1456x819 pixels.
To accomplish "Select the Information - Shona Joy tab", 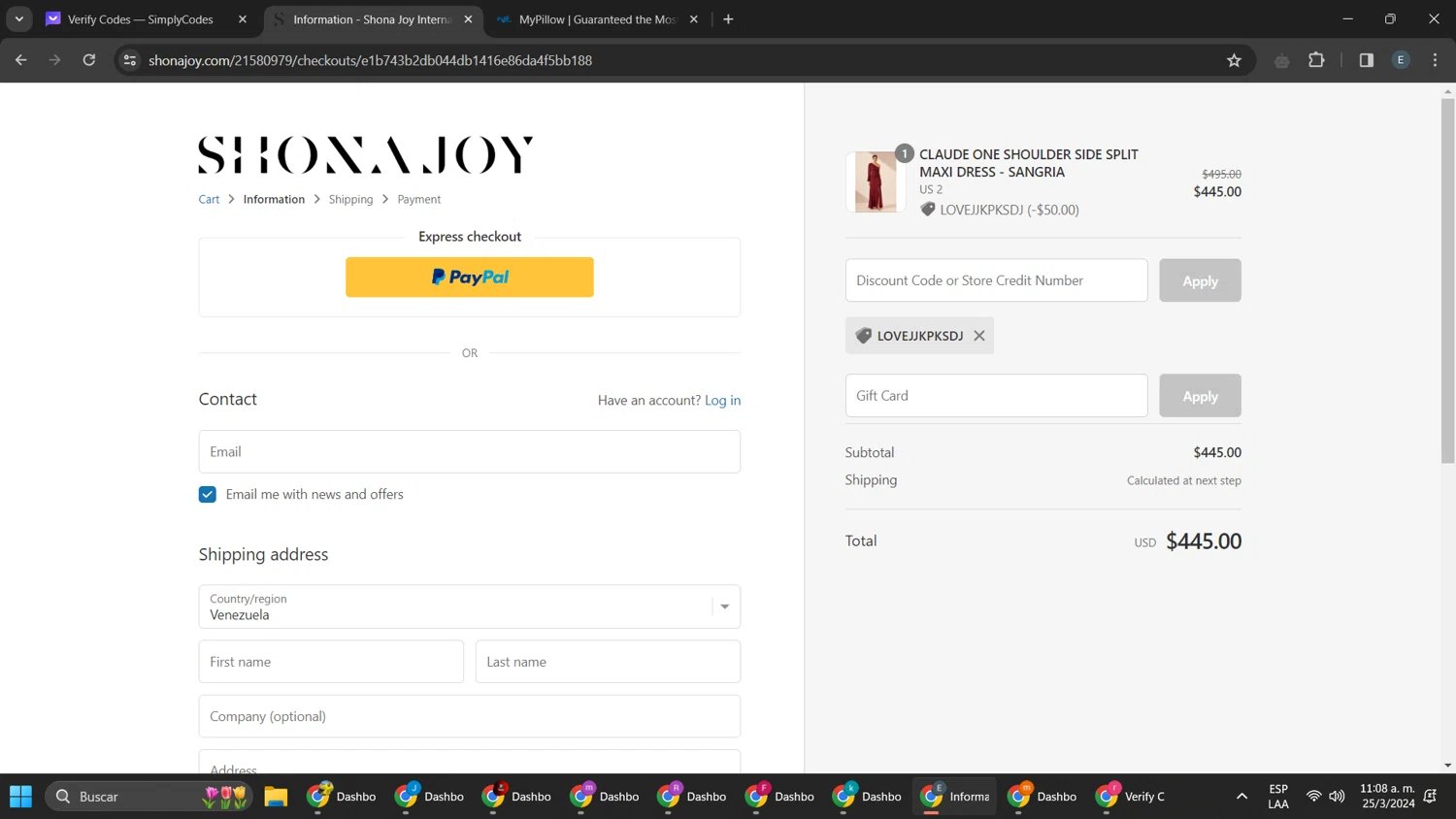I will tap(372, 19).
